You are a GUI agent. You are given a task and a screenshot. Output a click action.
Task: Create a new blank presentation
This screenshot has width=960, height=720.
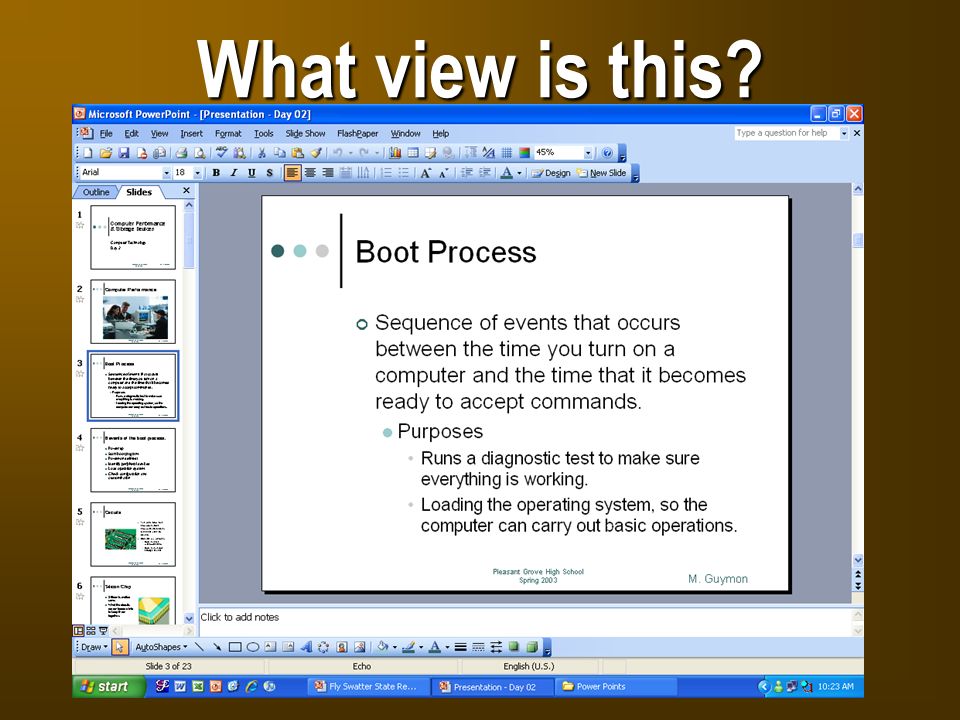[88, 152]
